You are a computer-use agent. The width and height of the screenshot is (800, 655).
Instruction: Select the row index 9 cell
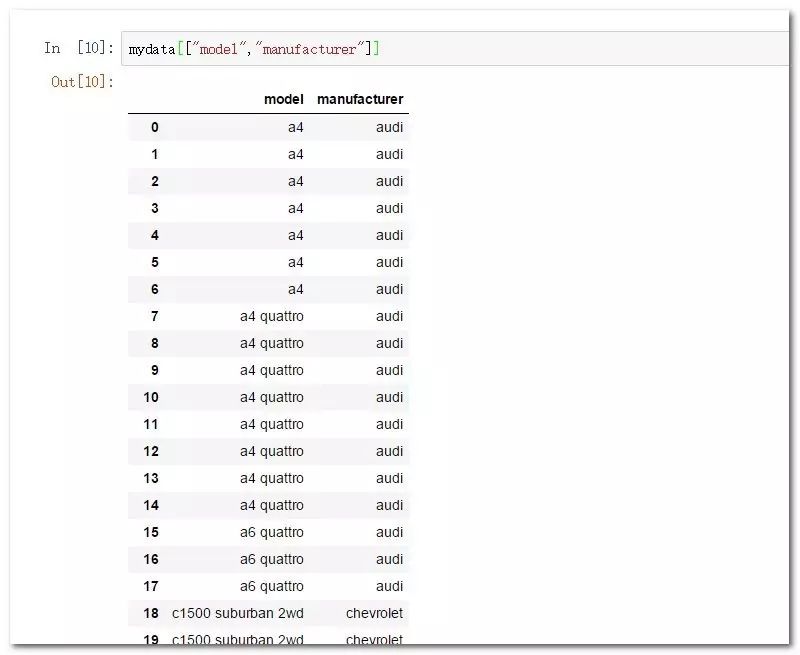coord(155,370)
